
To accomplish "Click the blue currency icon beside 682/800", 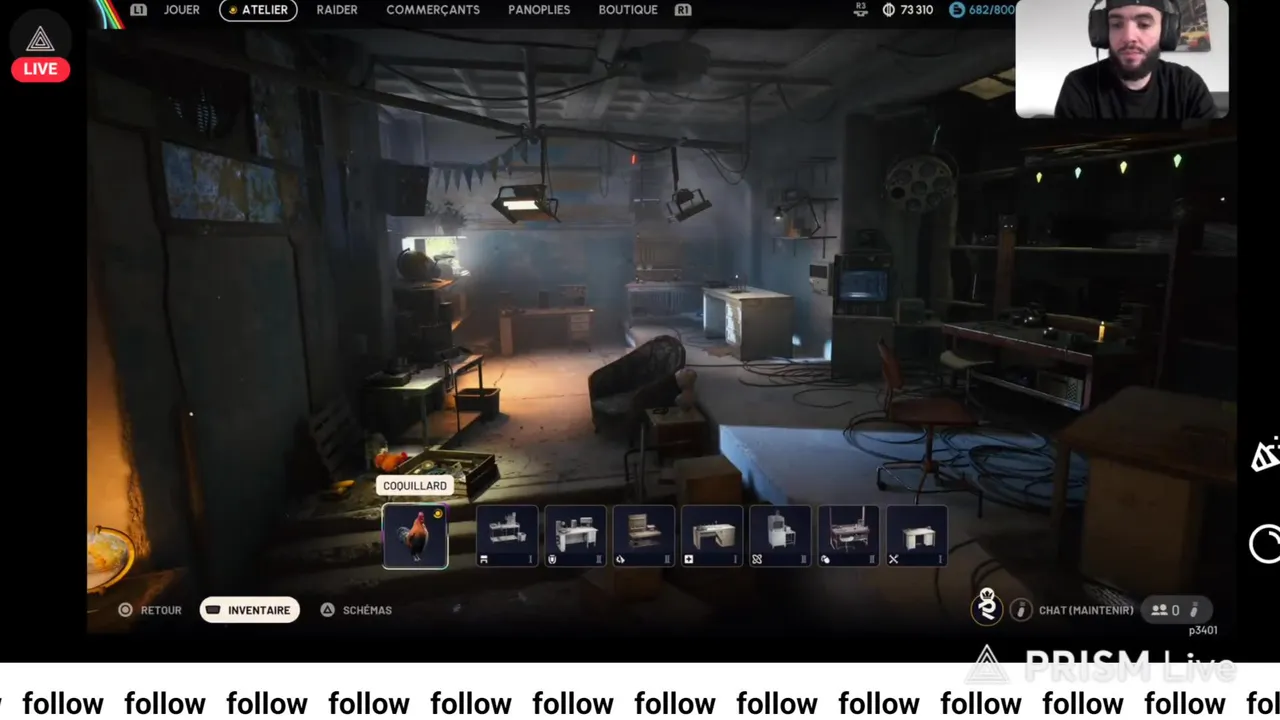I will (957, 10).
